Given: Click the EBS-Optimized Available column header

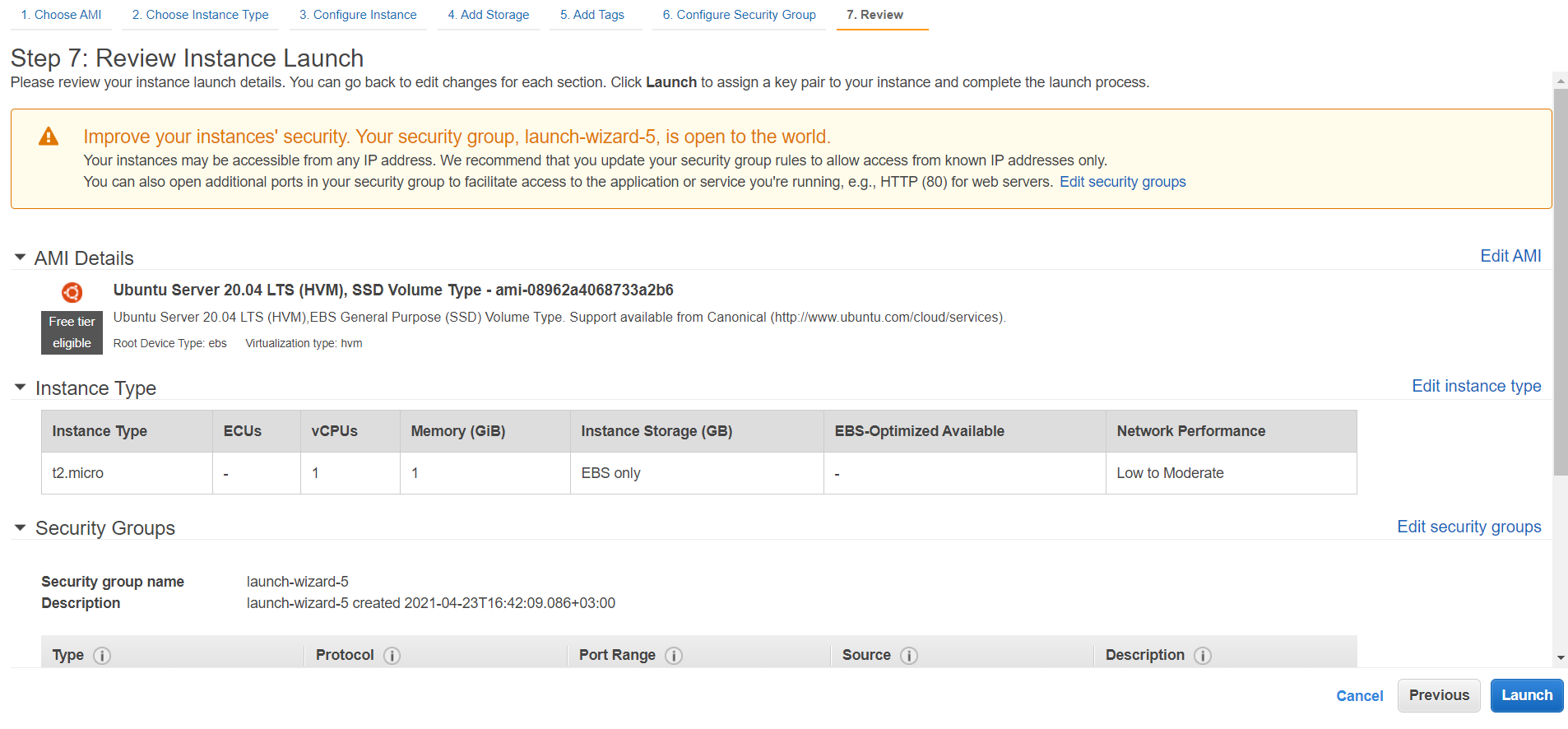Looking at the screenshot, I should tap(964, 431).
